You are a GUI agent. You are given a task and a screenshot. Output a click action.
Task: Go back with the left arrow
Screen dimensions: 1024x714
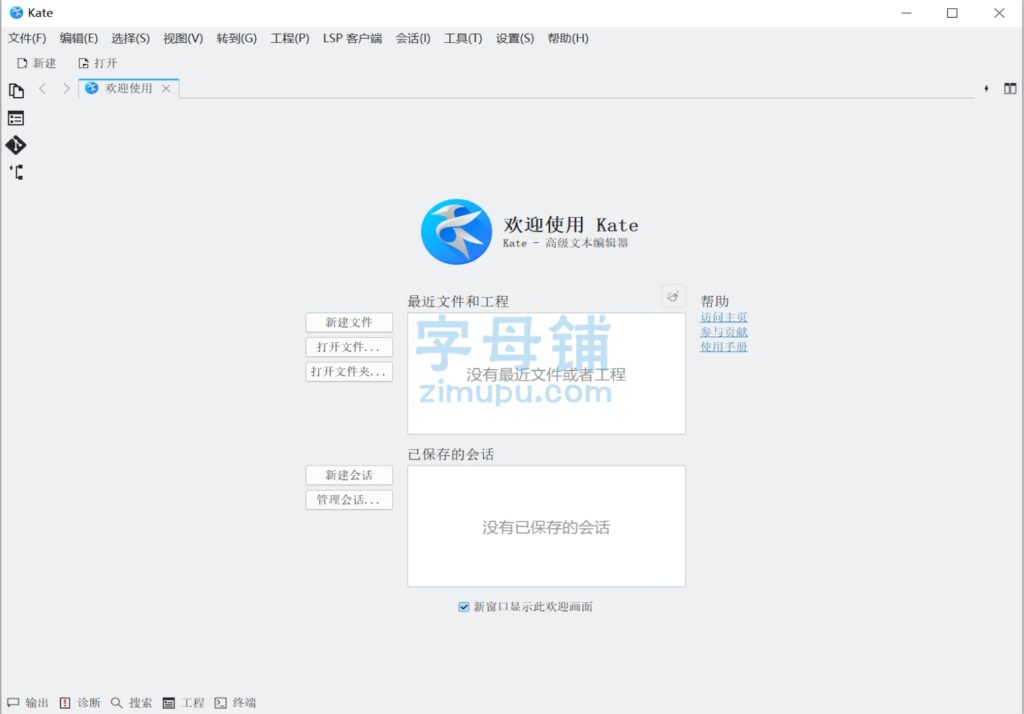tap(42, 88)
